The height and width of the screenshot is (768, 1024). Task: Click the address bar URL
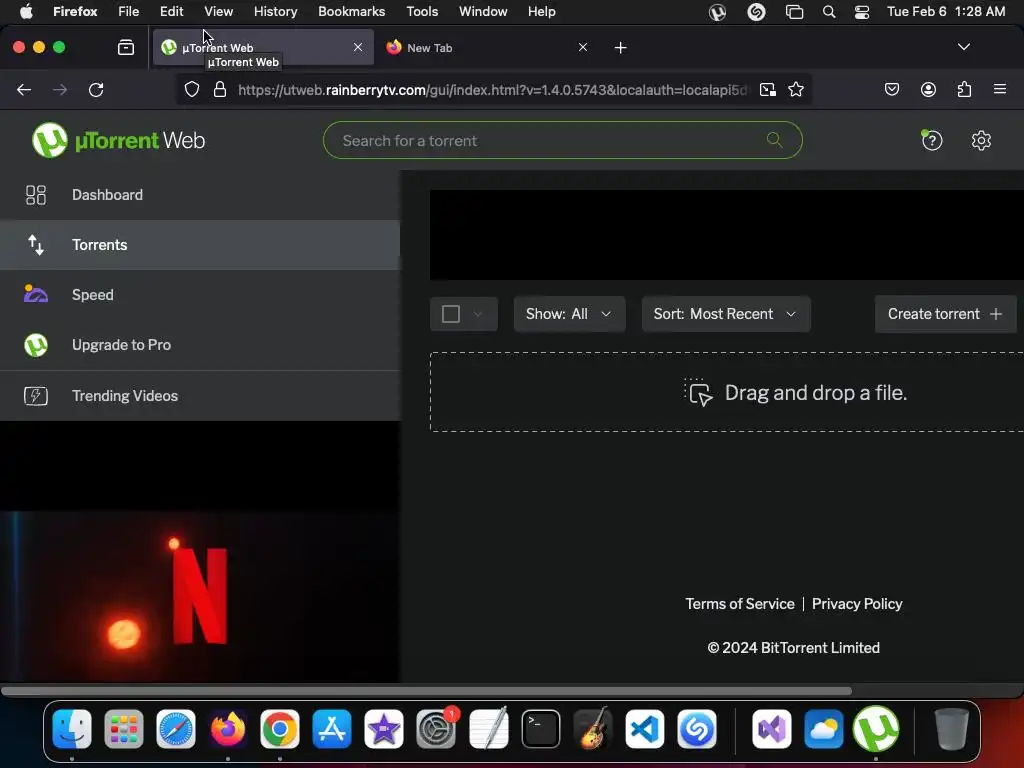pos(493,89)
